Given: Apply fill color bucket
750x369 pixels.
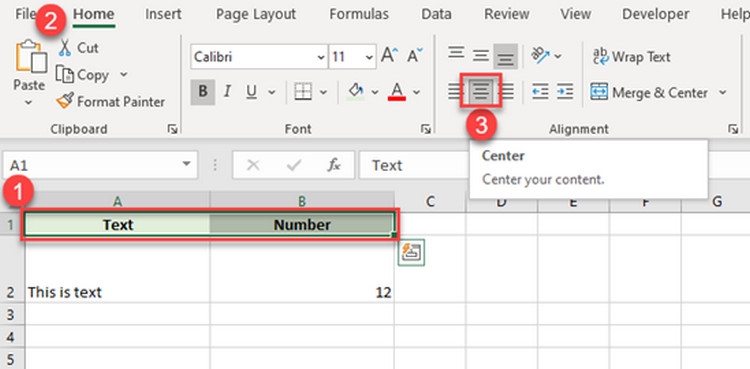Looking at the screenshot, I should point(355,91).
